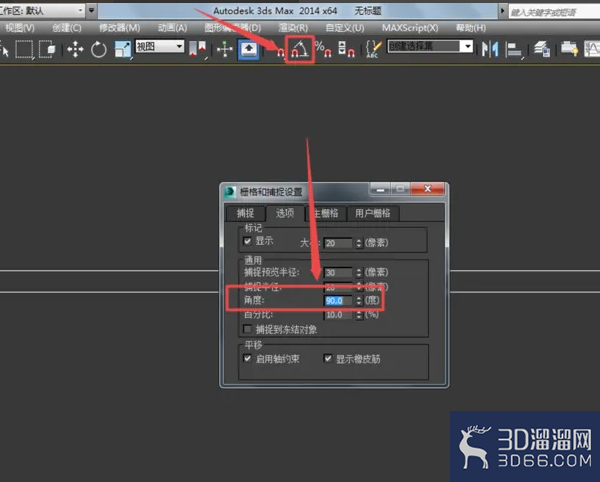Toggle 捕捉到冻结对象 checkbox
The width and height of the screenshot is (600, 482).
point(247,329)
